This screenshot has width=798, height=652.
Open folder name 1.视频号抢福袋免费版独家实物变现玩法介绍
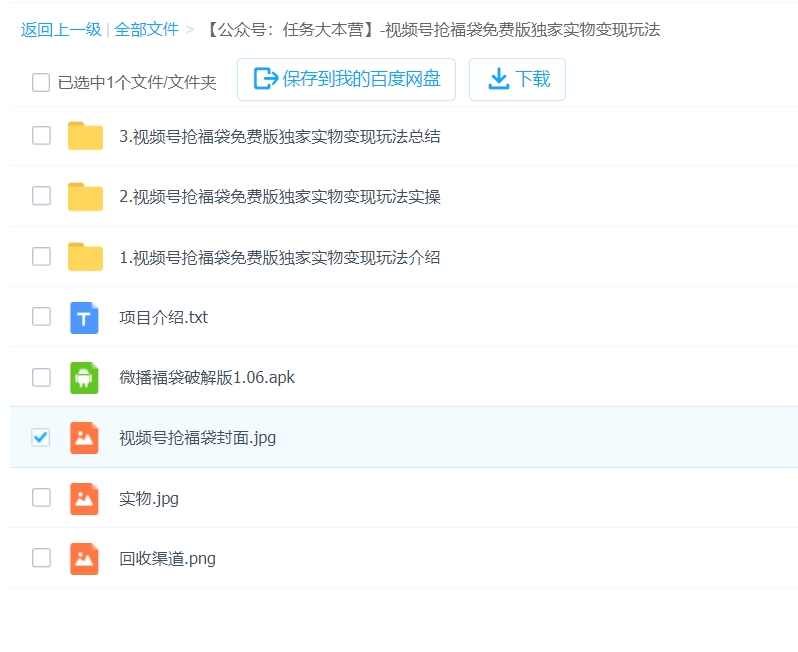tap(279, 257)
